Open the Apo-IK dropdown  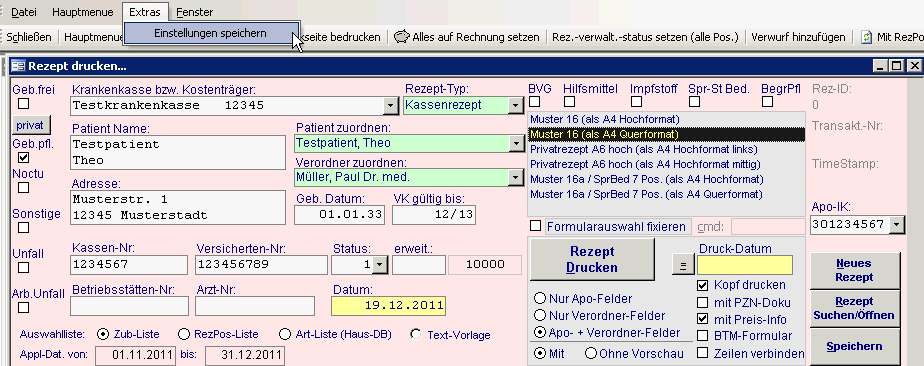click(x=896, y=225)
